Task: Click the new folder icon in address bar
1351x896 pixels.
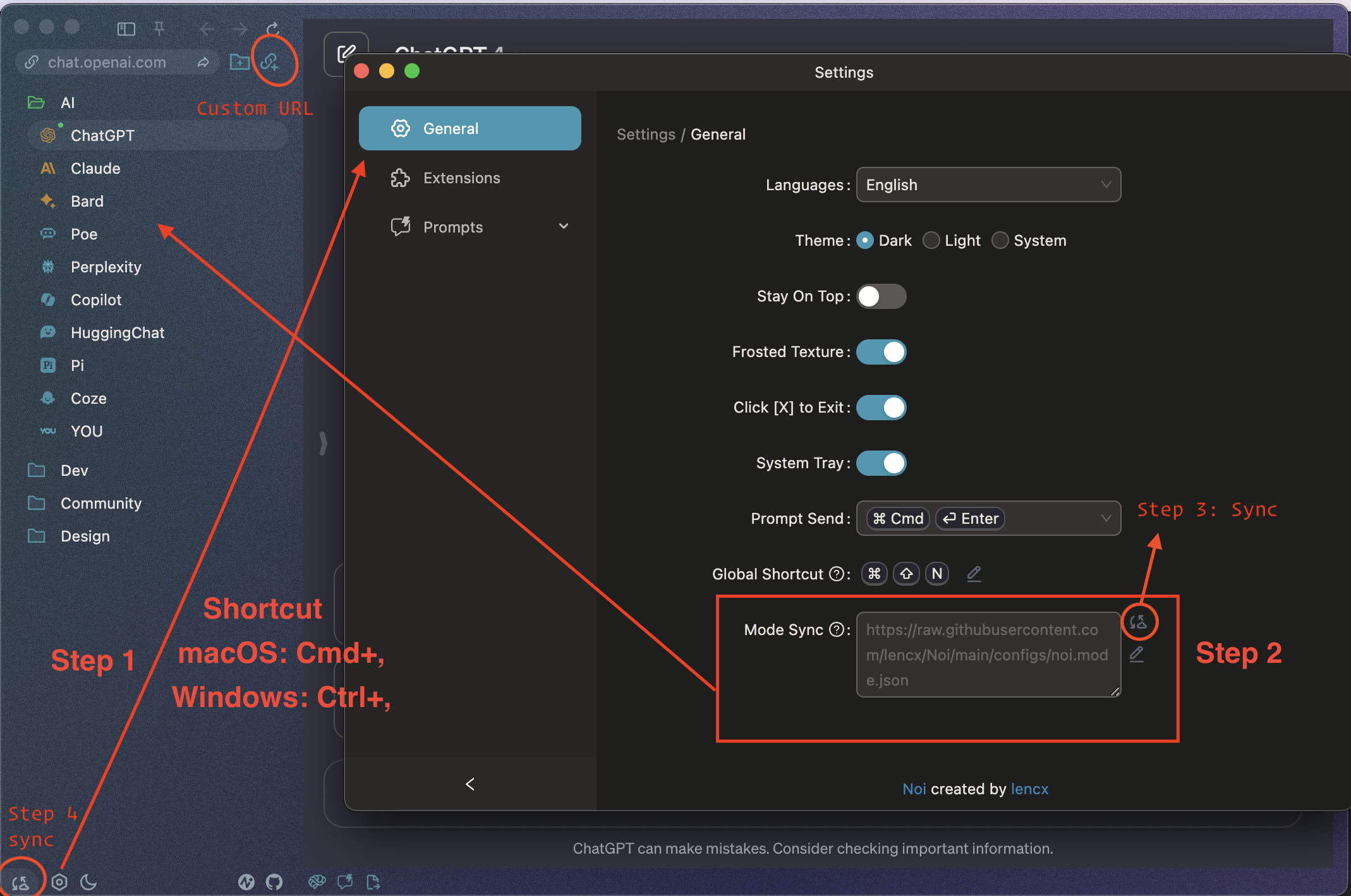Action: click(239, 61)
